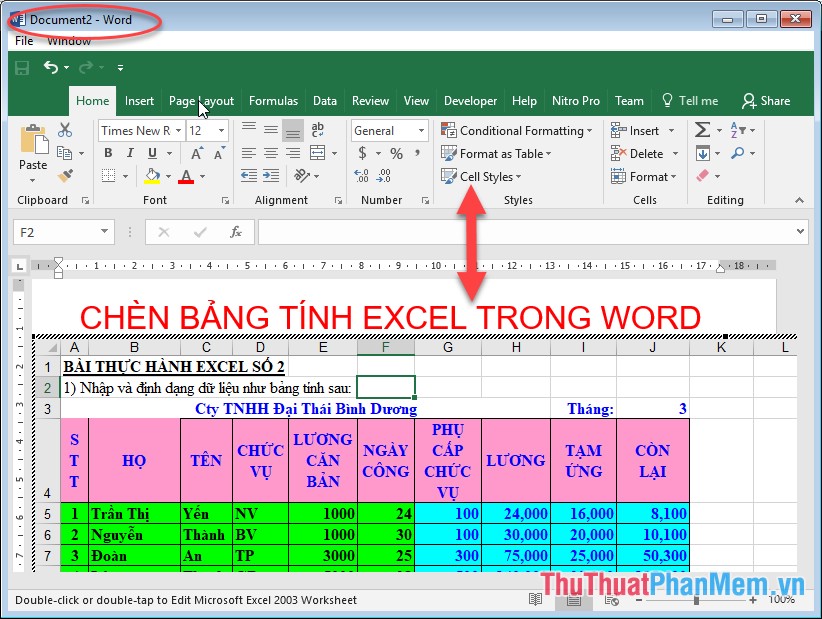Click the Clear eraser icon
This screenshot has width=822, height=619.
pyautogui.click(x=702, y=176)
